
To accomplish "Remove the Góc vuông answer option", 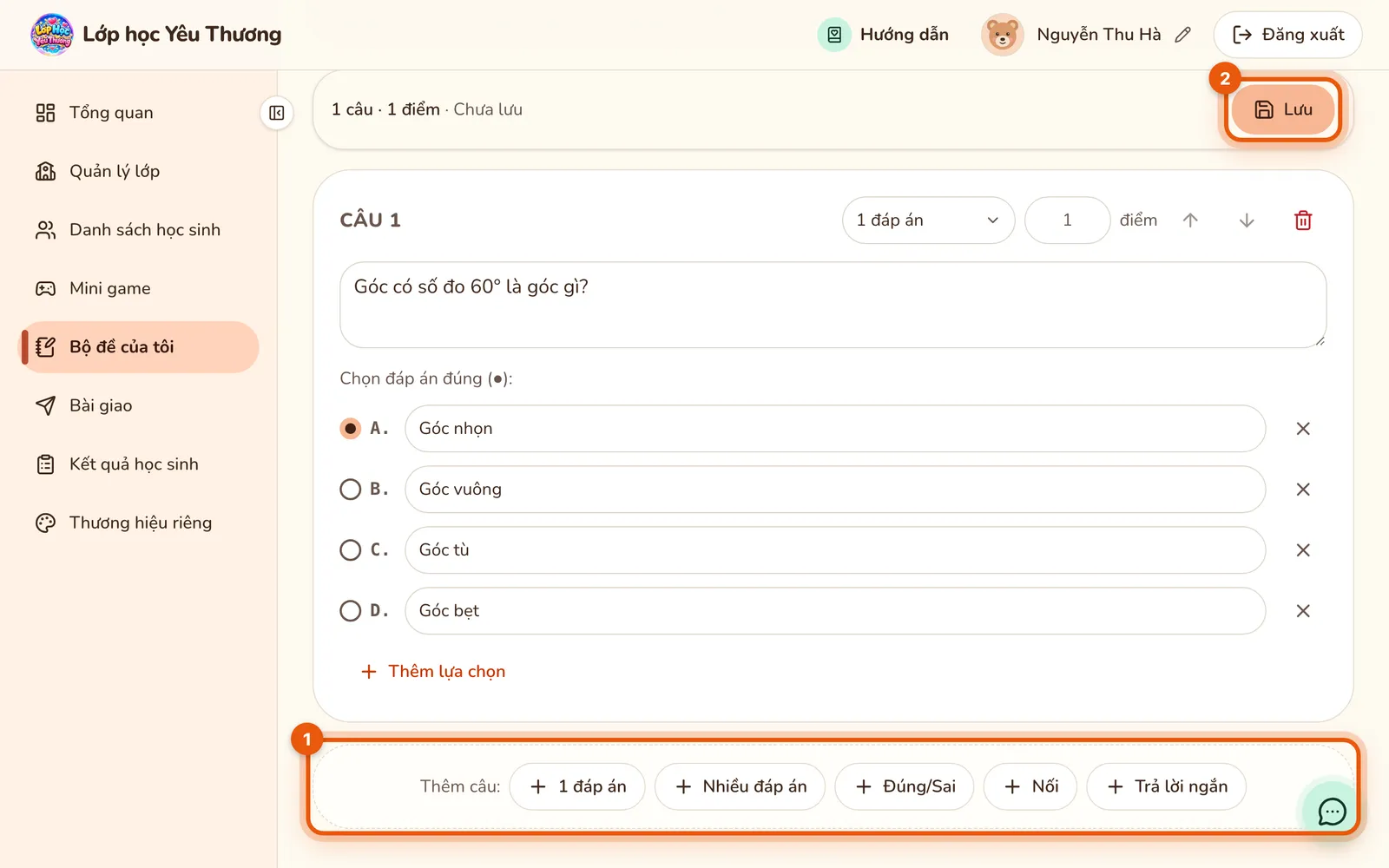I will tap(1303, 490).
